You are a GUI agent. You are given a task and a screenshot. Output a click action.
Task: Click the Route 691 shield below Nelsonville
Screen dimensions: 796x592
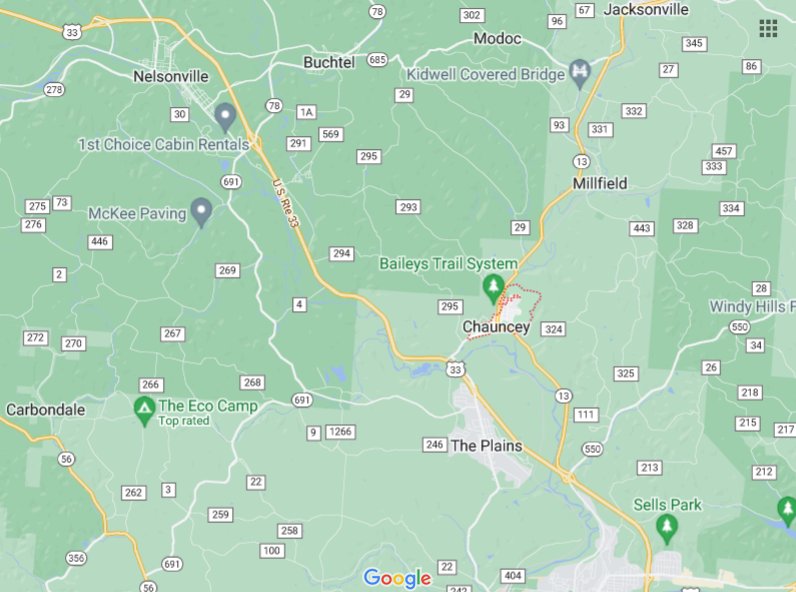pos(231,181)
